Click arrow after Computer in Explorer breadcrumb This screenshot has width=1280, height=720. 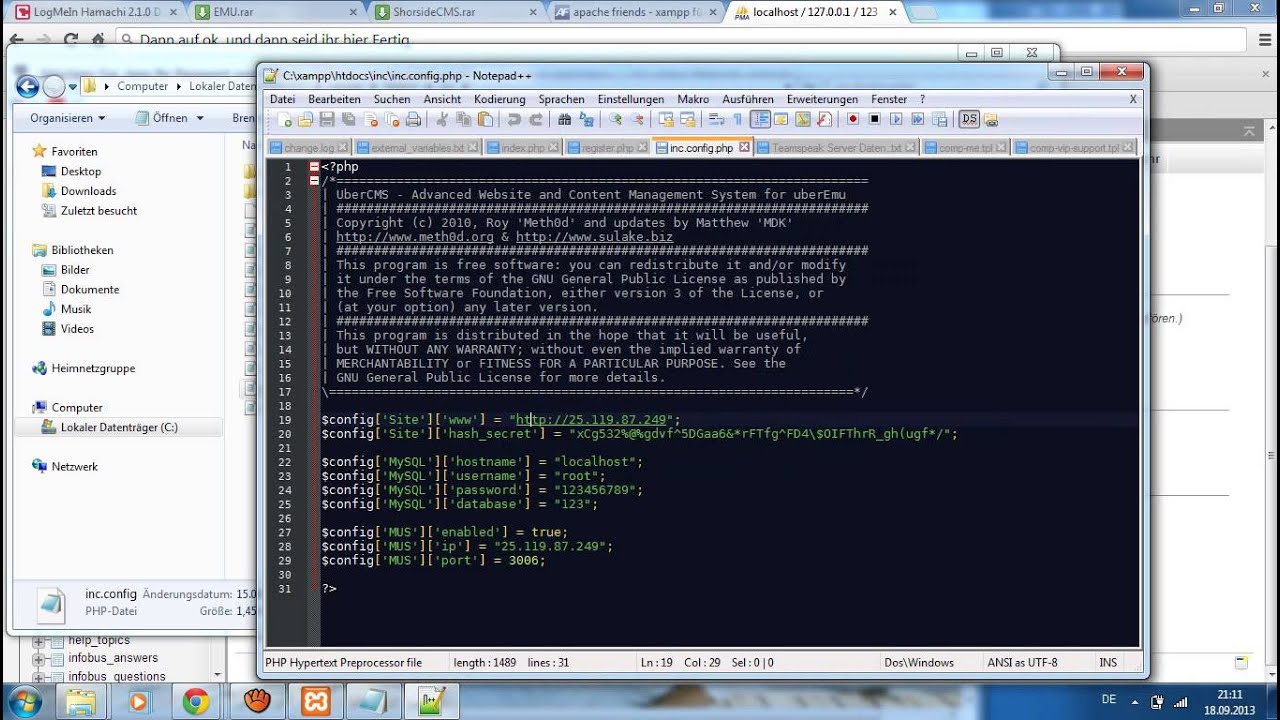[178, 86]
